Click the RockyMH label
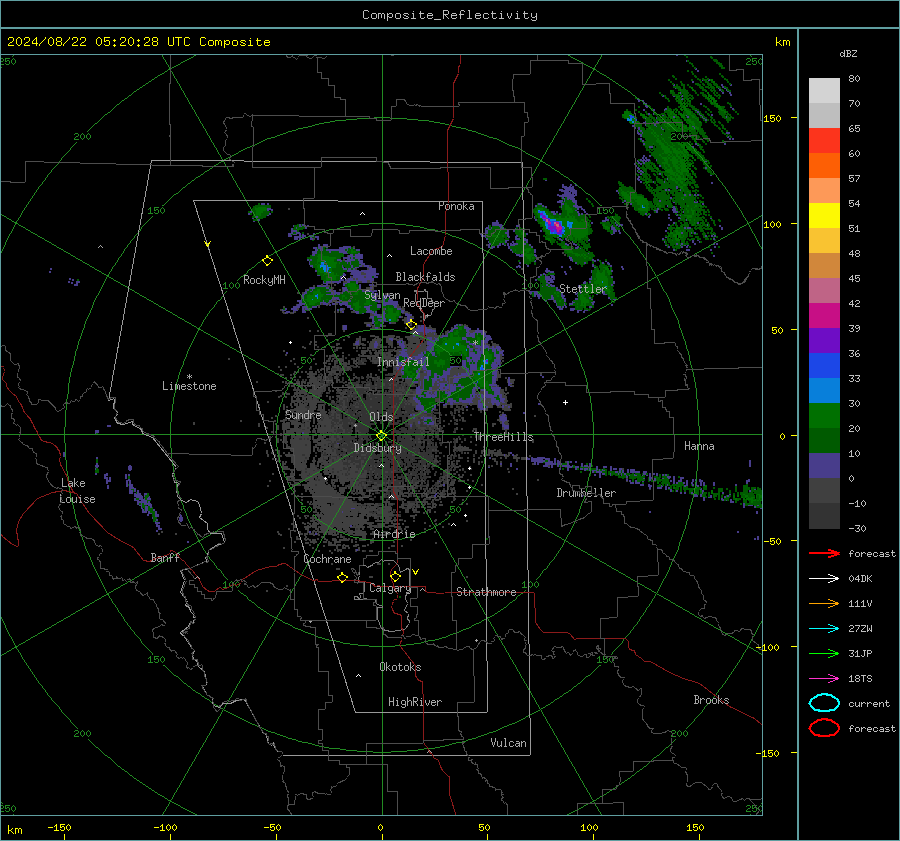The image size is (900, 841). tap(264, 280)
